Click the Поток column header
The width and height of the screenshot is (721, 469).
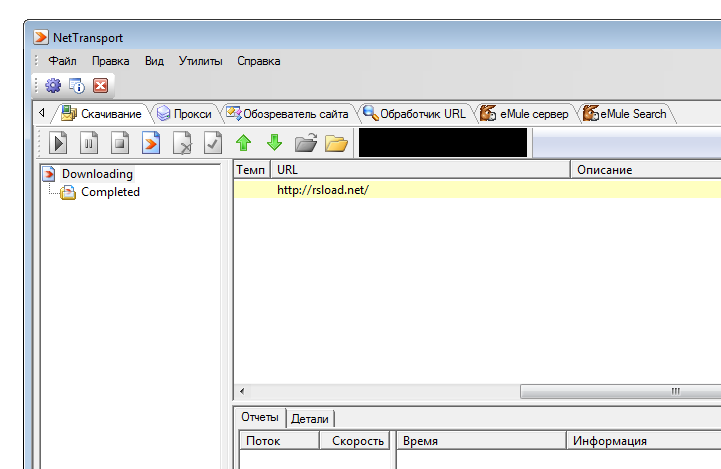(279, 440)
